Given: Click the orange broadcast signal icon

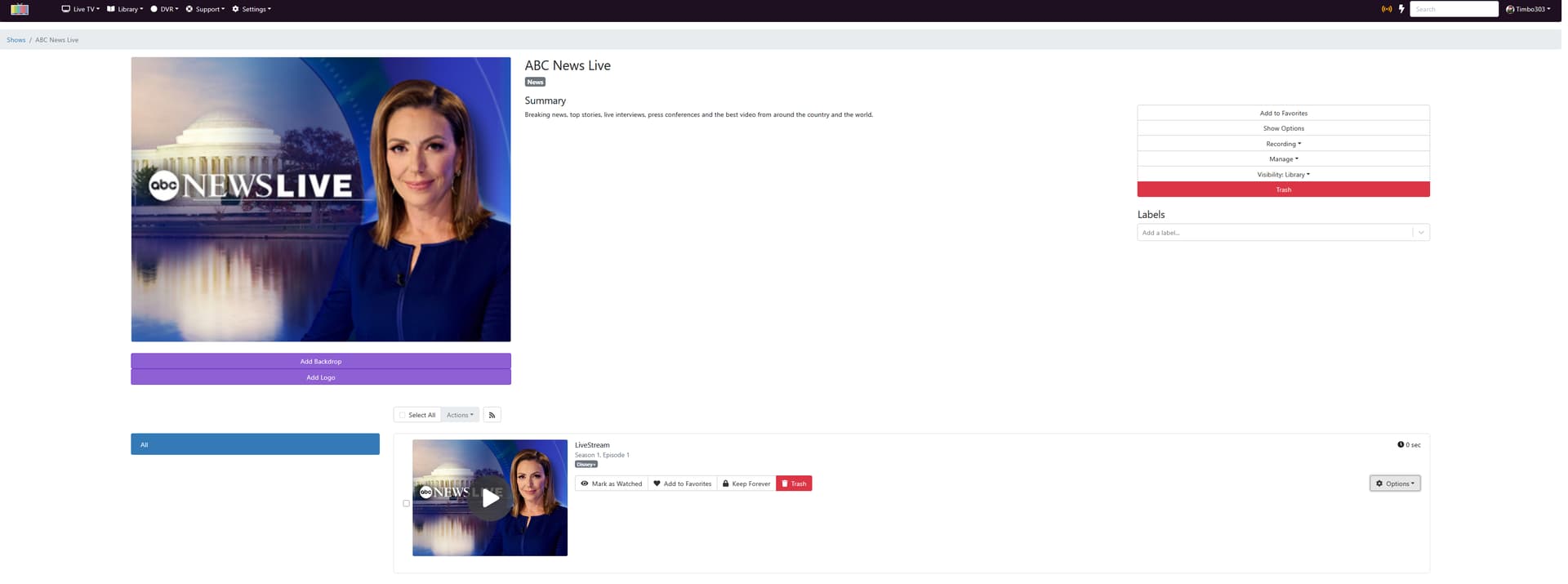Looking at the screenshot, I should [1386, 9].
